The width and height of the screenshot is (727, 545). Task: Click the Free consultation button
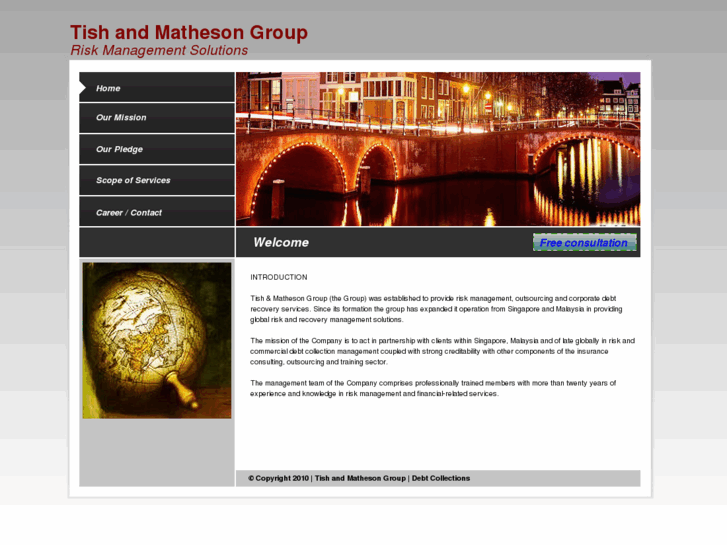point(584,243)
